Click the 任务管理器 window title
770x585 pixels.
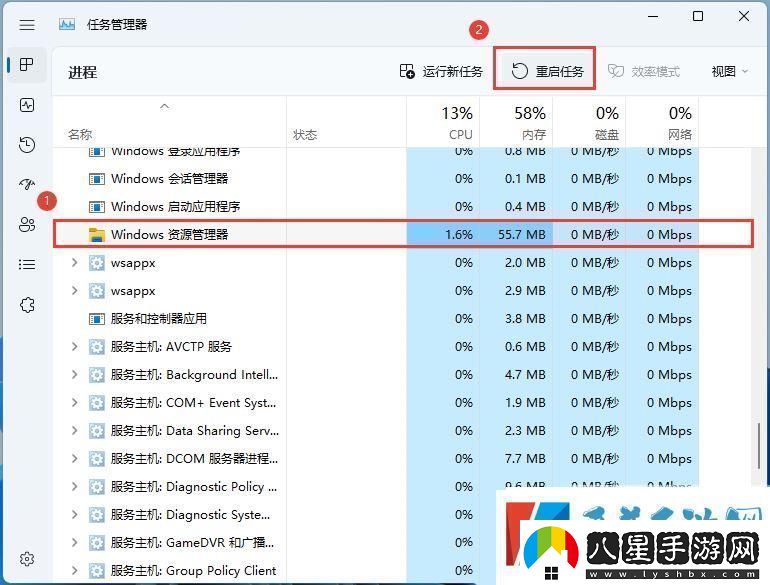pyautogui.click(x=117, y=25)
